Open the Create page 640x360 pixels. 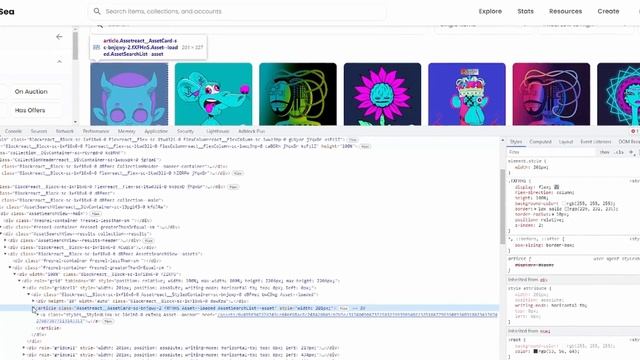(x=608, y=11)
